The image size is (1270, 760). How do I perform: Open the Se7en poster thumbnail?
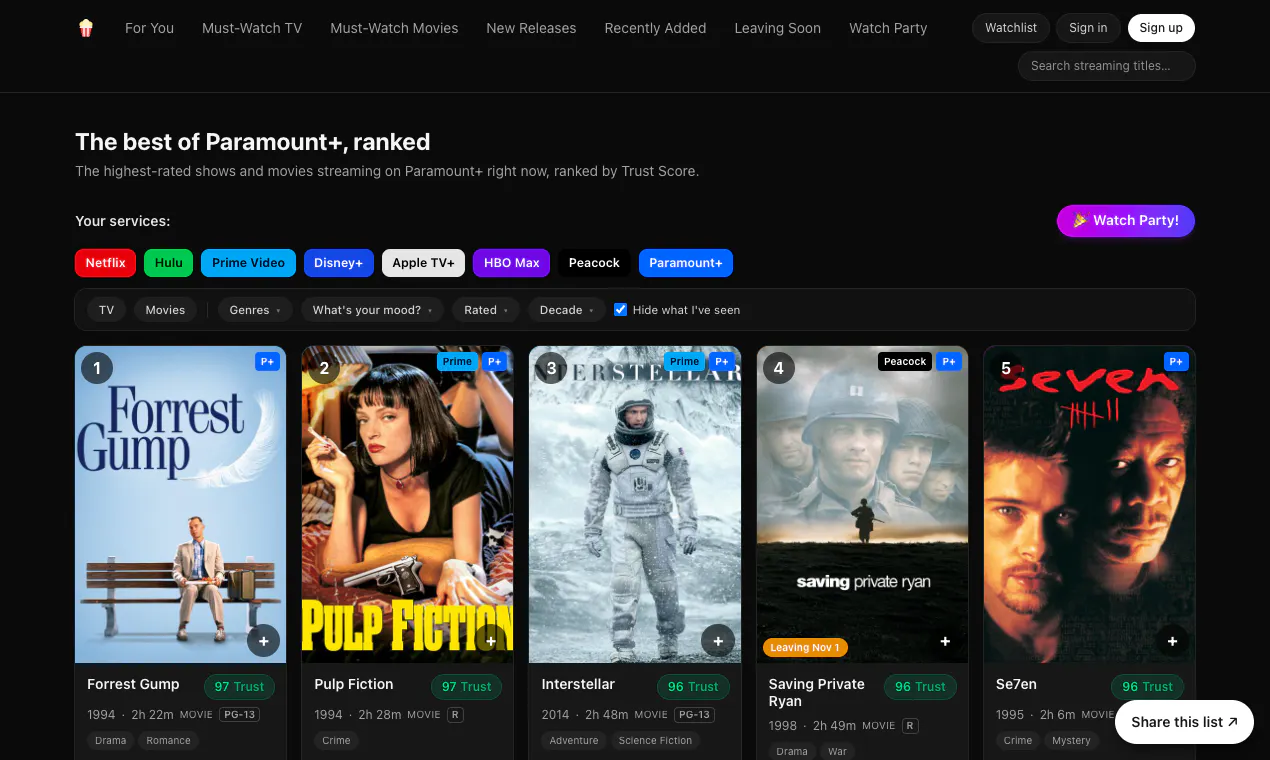coord(1089,504)
